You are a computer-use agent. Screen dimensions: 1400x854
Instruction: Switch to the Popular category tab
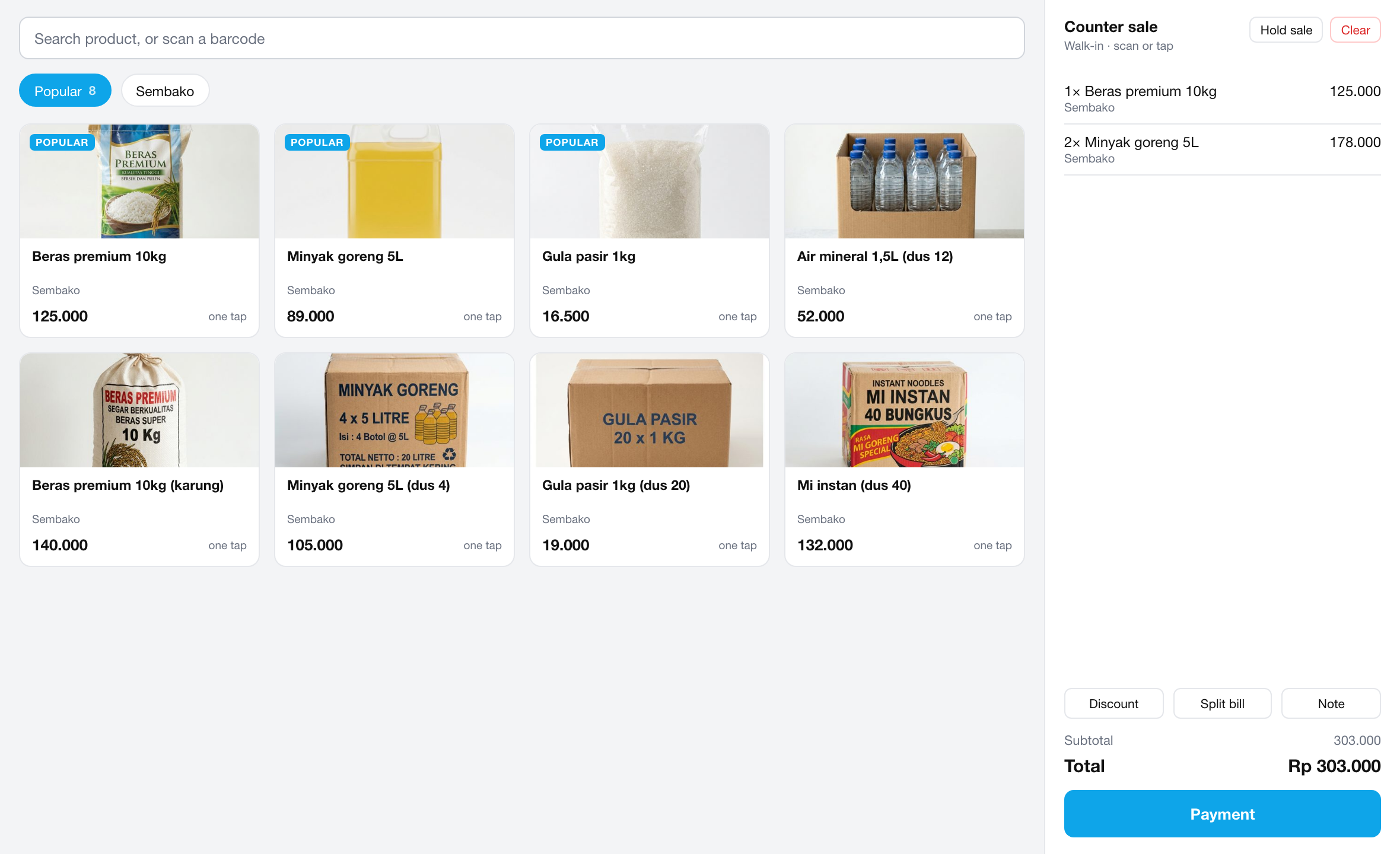[x=65, y=91]
